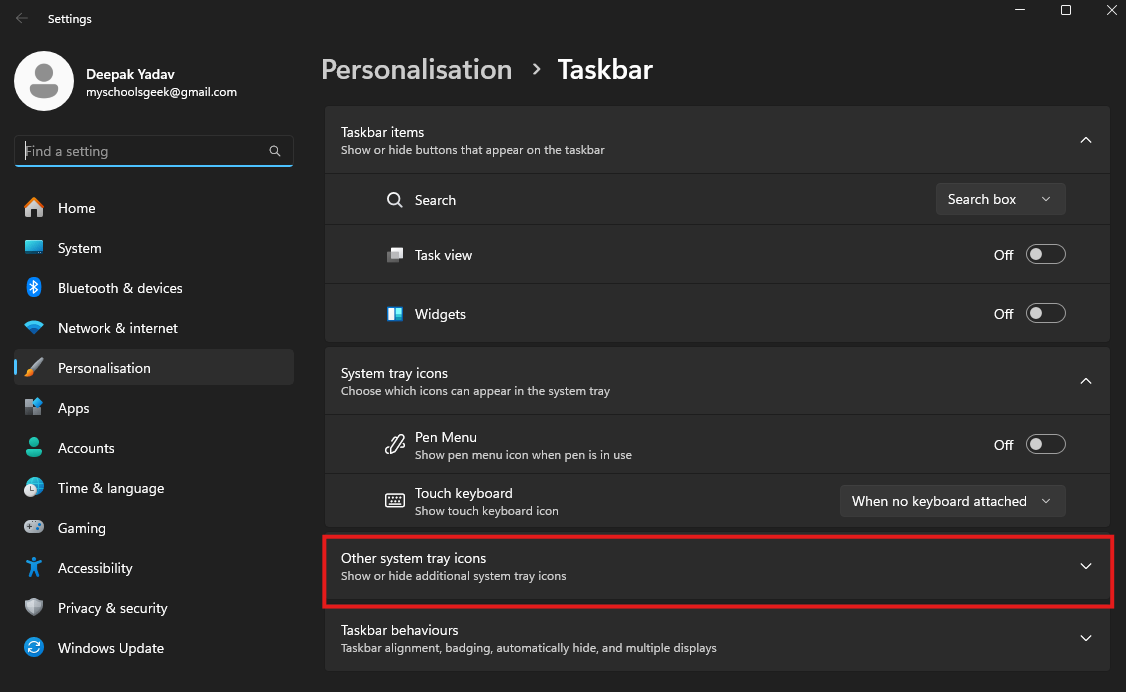Image resolution: width=1126 pixels, height=692 pixels.
Task: Open the Apps settings category
Action: pos(74,408)
